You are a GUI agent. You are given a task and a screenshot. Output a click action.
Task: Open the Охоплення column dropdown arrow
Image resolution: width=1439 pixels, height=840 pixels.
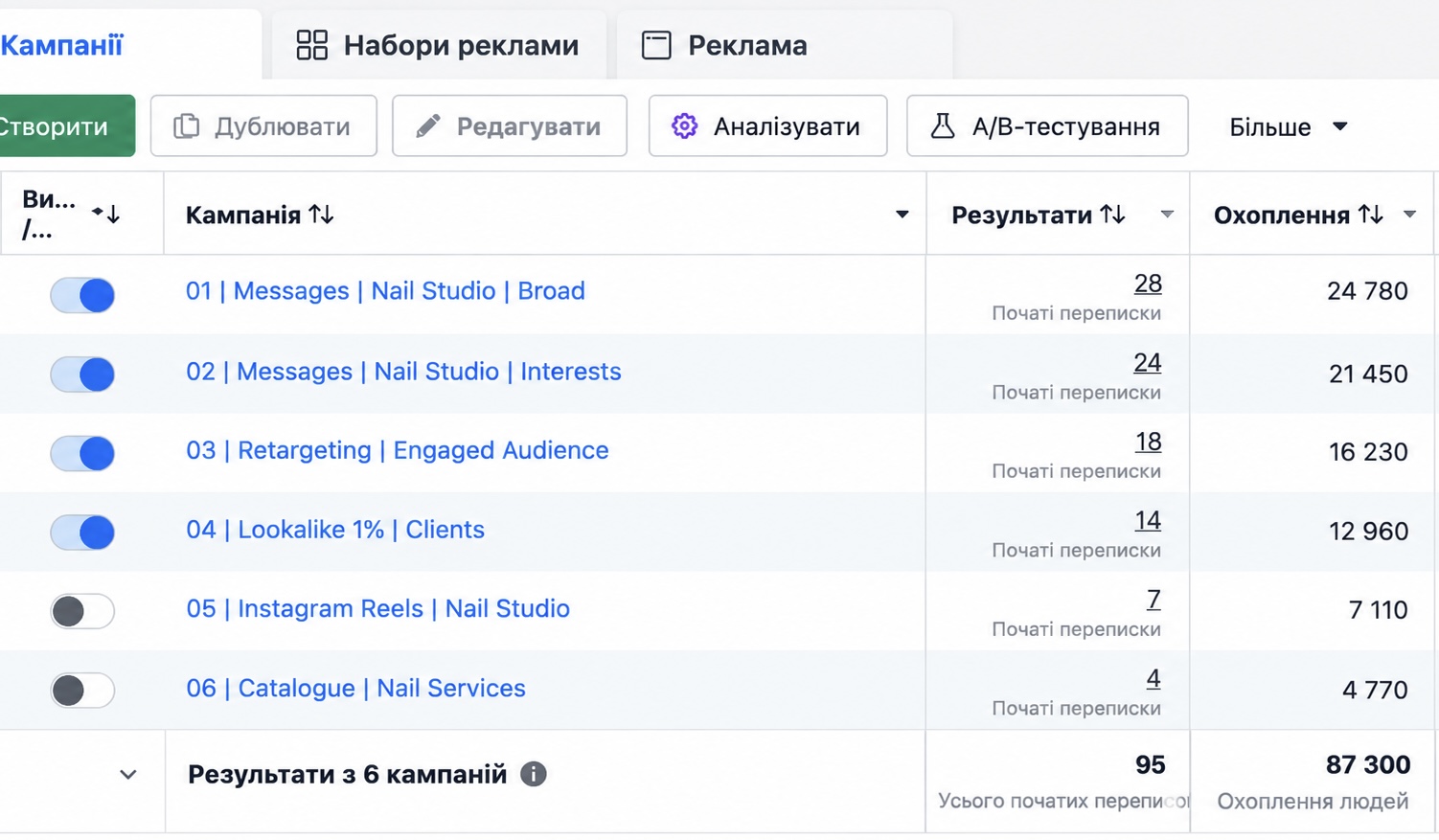coord(1409,215)
